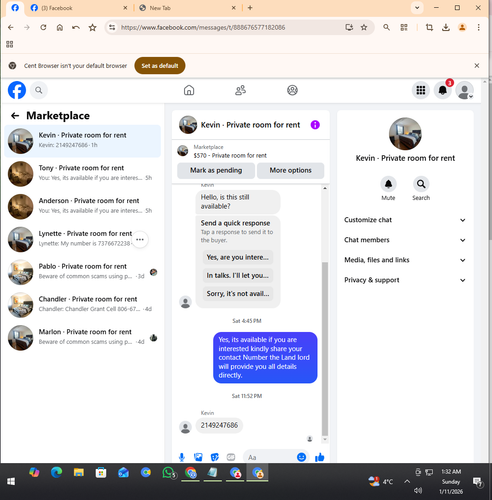Open Chandler - Private room for rent chat
This screenshot has height=500, width=492.
pyautogui.click(x=83, y=305)
